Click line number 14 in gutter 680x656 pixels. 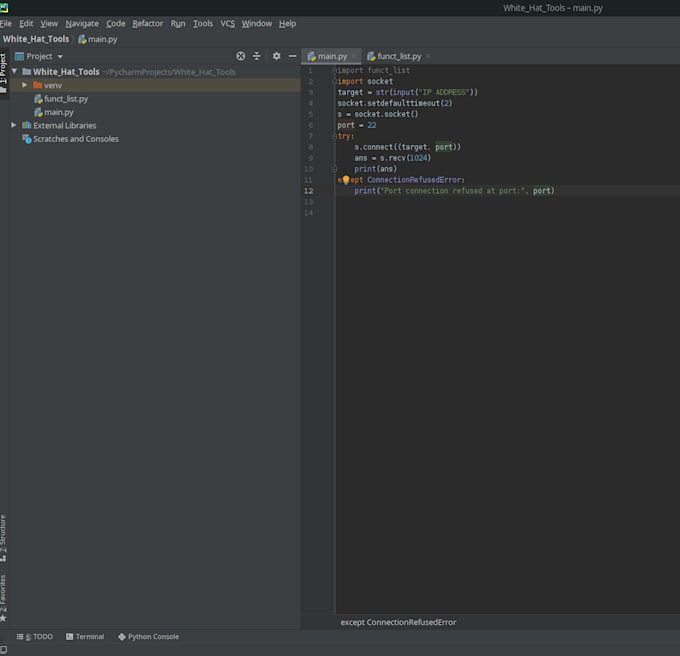tap(308, 213)
